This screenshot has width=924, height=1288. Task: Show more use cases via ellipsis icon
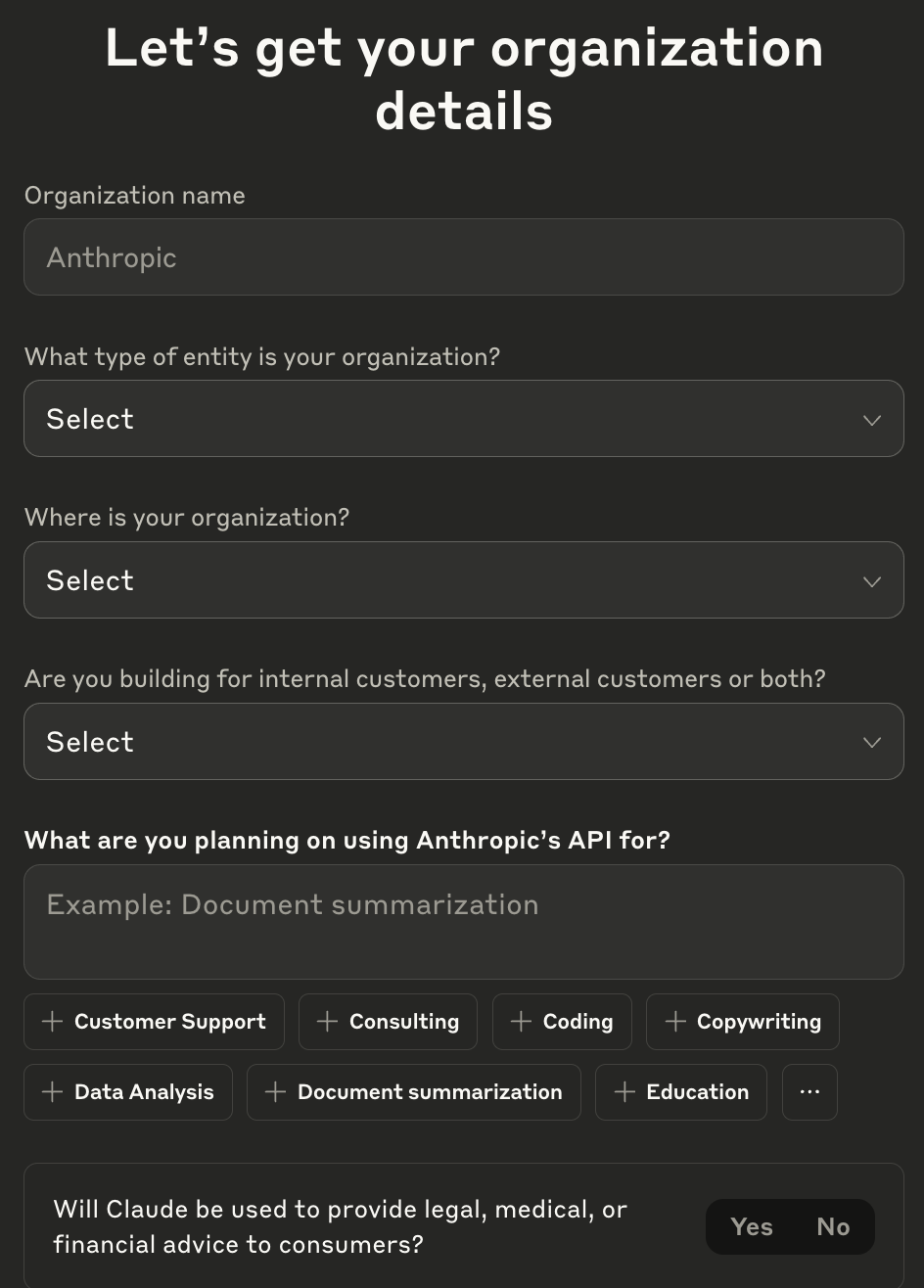tap(809, 1092)
